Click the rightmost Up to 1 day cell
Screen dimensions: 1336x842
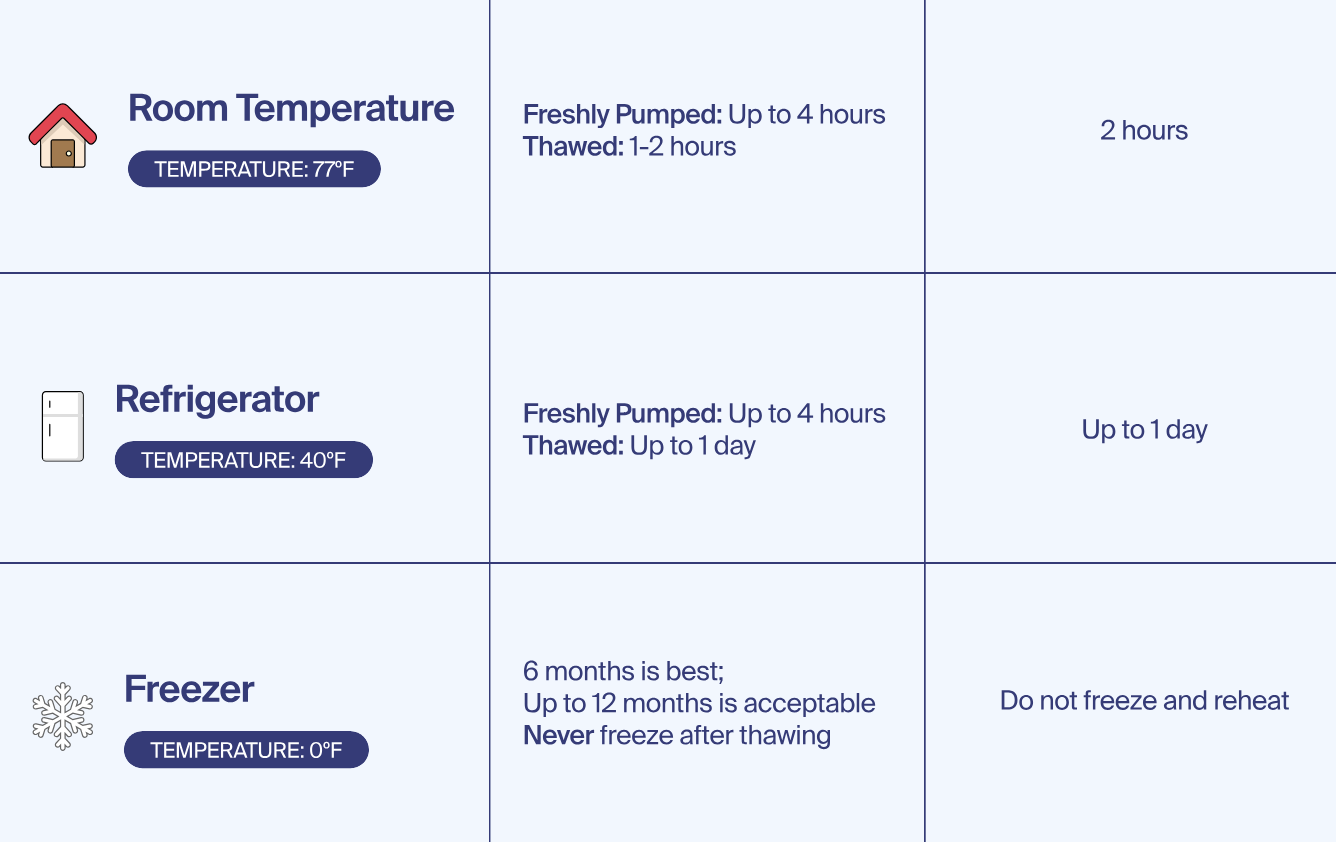[1144, 430]
